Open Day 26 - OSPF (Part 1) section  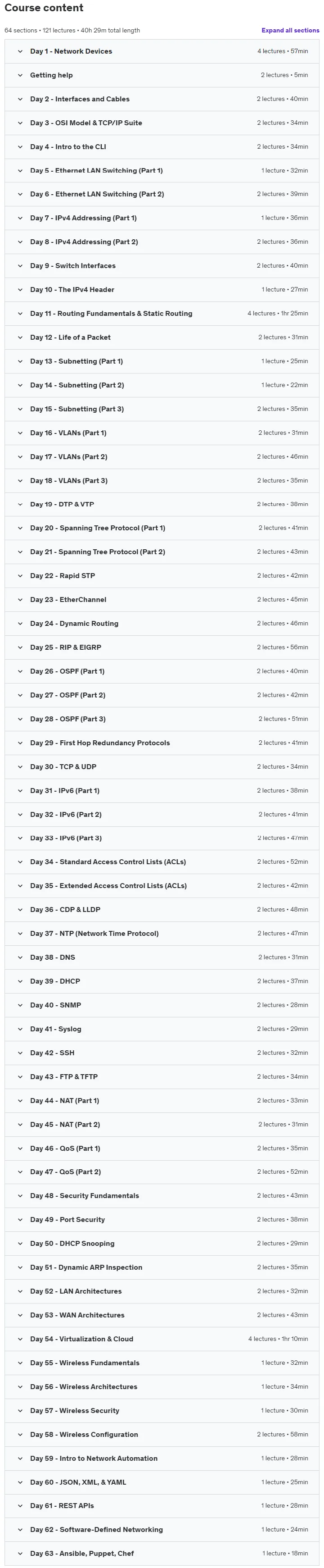click(162, 671)
